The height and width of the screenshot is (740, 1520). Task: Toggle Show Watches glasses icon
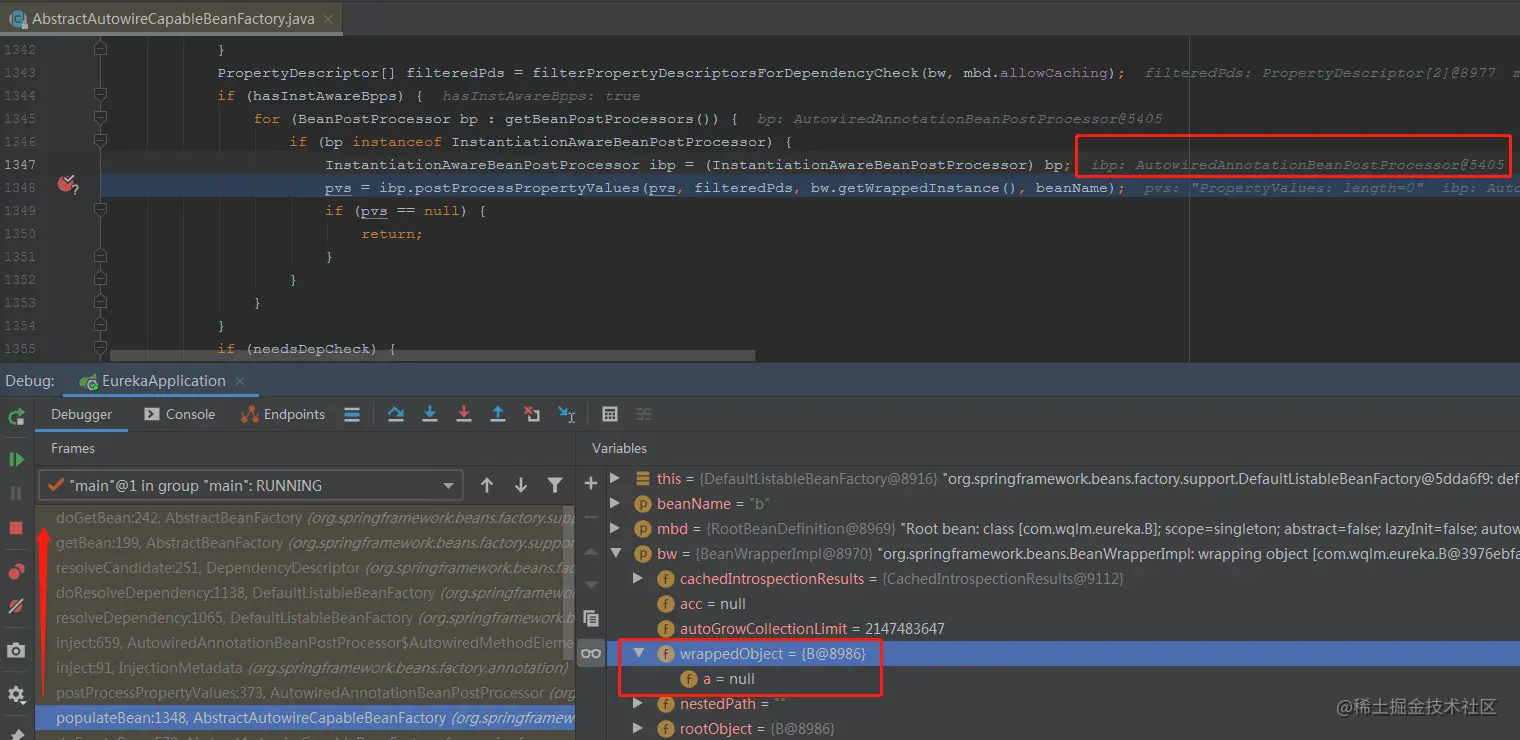tap(591, 653)
